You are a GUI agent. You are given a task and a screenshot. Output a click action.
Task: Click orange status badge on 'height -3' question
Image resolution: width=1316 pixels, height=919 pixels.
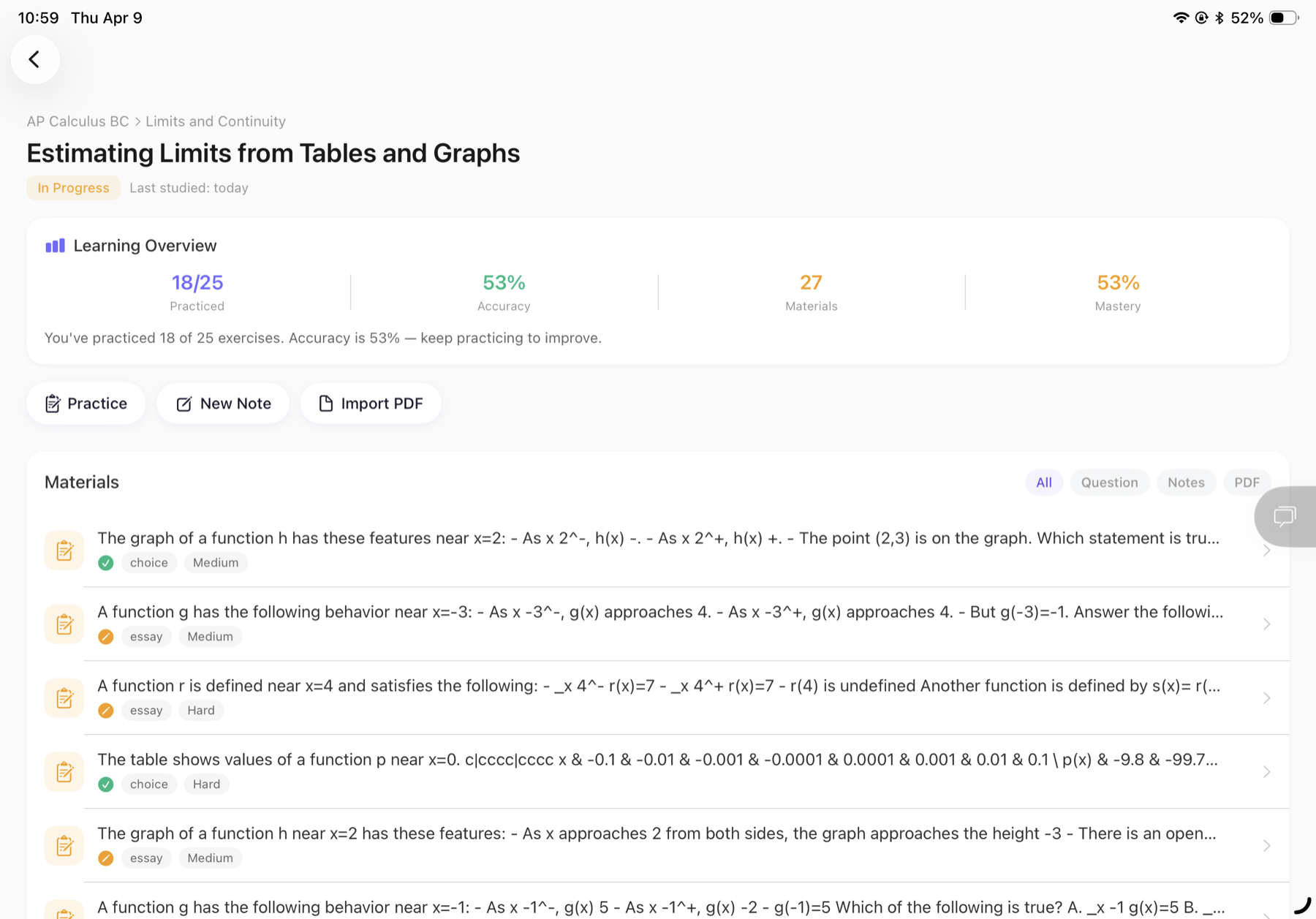pos(106,858)
